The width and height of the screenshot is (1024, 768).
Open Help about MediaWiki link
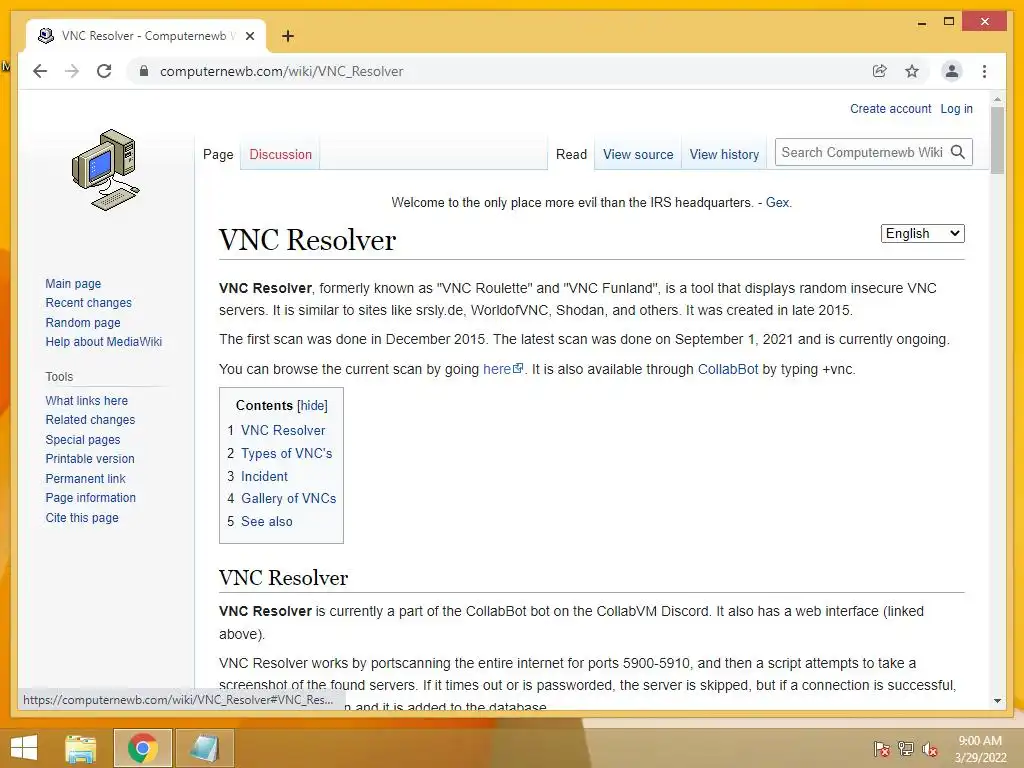[103, 342]
